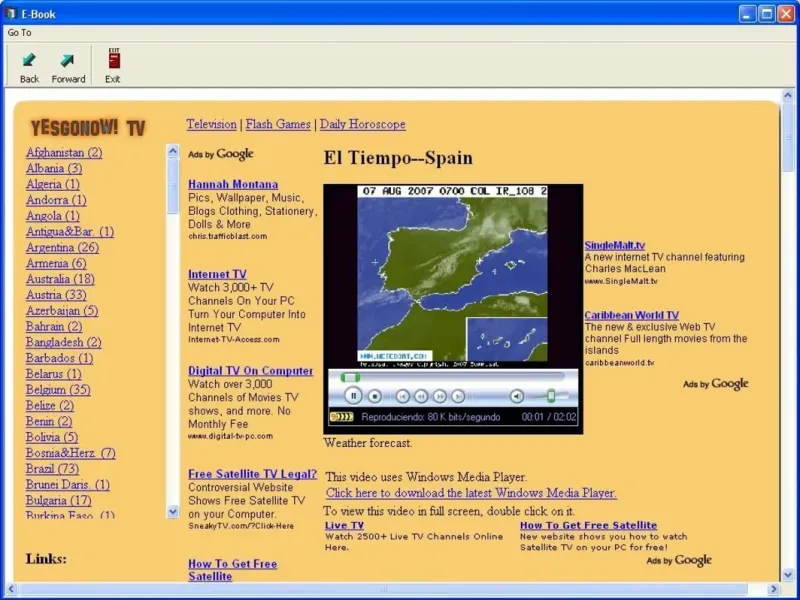Open the Digital TV On Computer ad
Viewport: 800px width, 600px height.
(251, 371)
